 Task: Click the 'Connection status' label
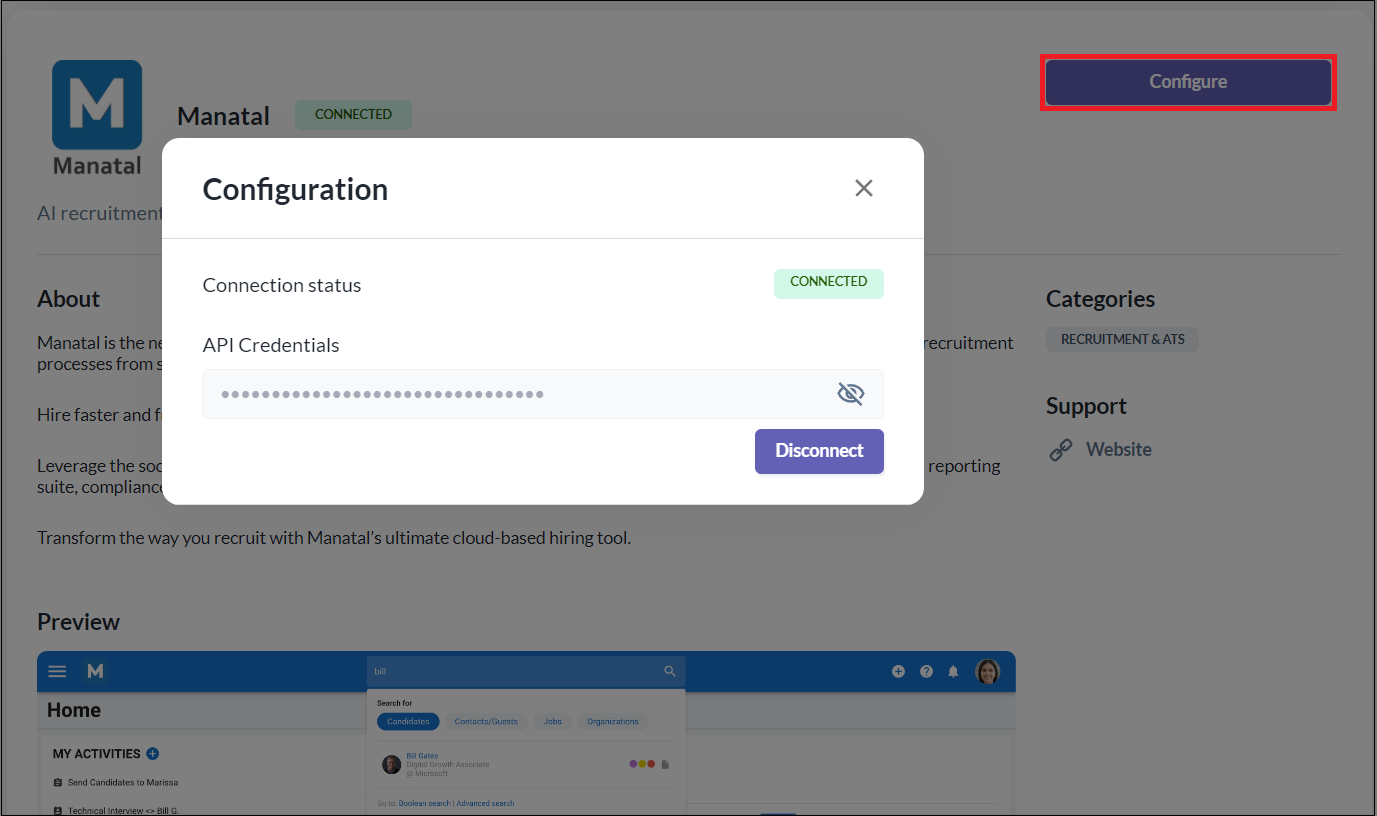click(x=282, y=286)
